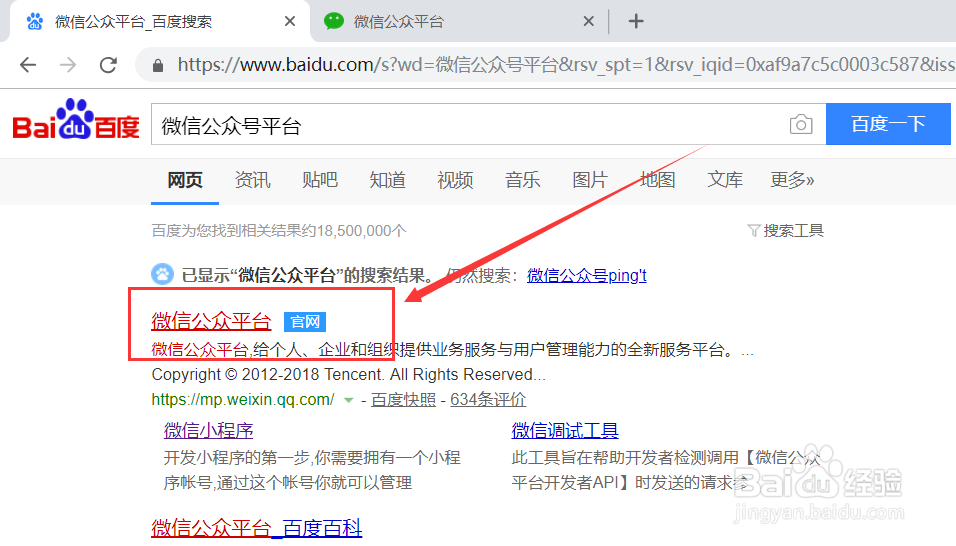Open the 知道 category
Viewport: 956px width, 546px height.
click(387, 180)
